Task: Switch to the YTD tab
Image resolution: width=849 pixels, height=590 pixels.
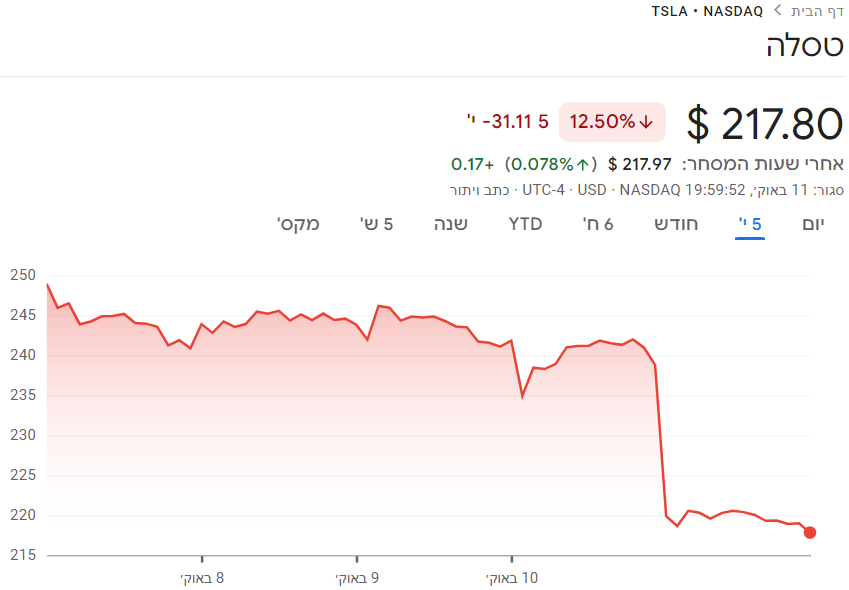Action: [525, 223]
